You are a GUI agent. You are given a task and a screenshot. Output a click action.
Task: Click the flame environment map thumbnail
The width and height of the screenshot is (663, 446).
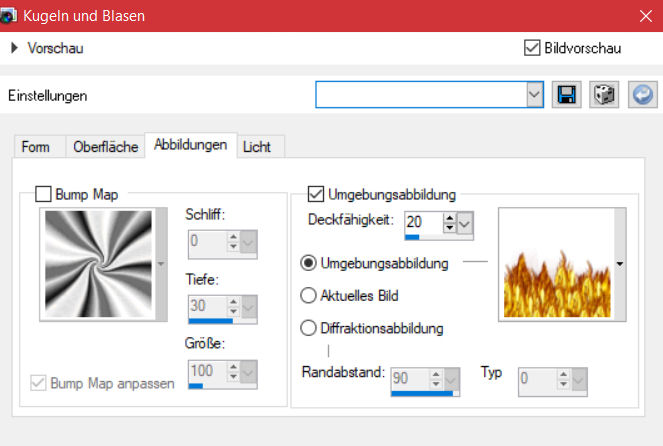[557, 264]
